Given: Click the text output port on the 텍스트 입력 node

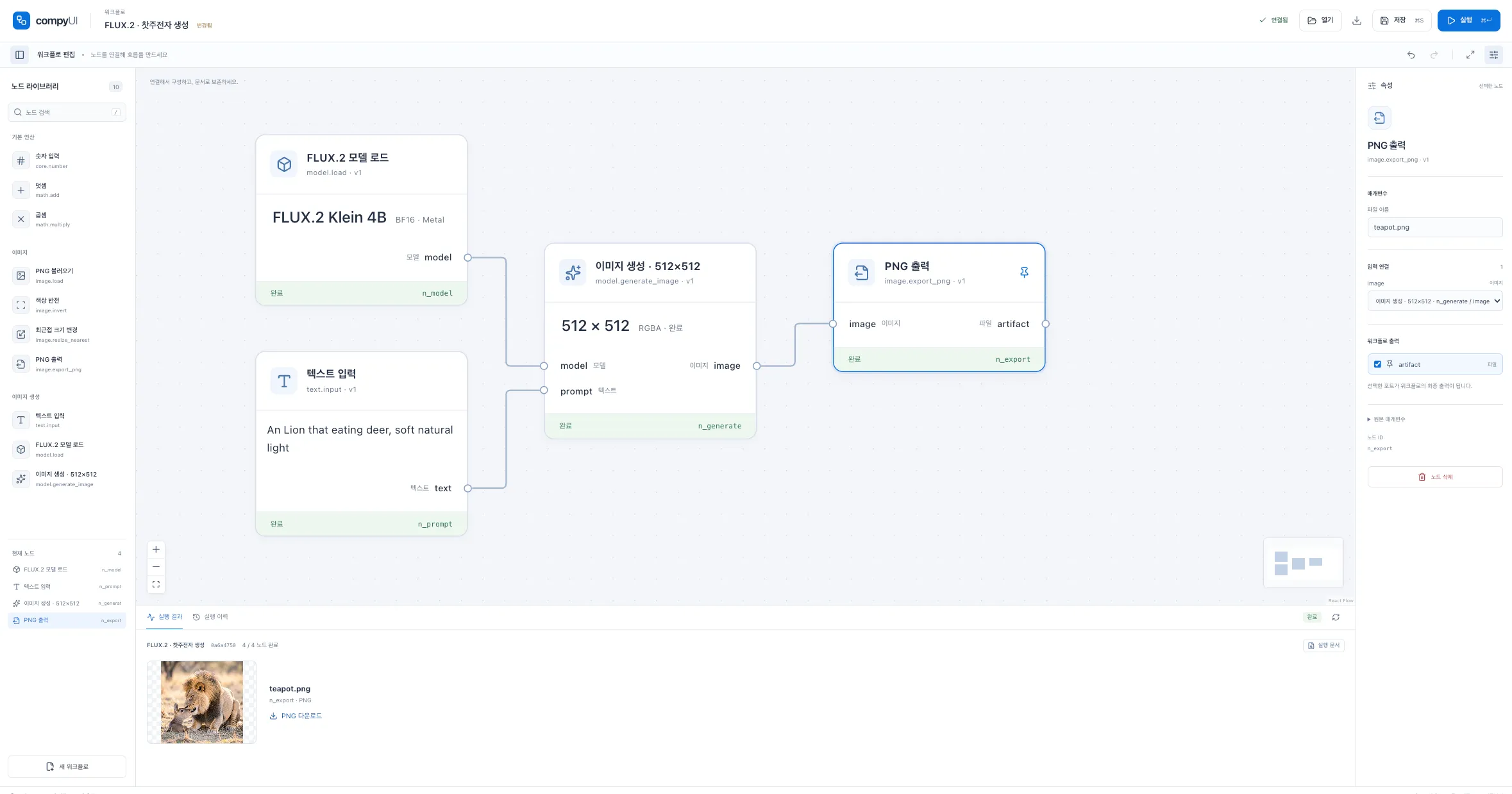Looking at the screenshot, I should [x=467, y=489].
